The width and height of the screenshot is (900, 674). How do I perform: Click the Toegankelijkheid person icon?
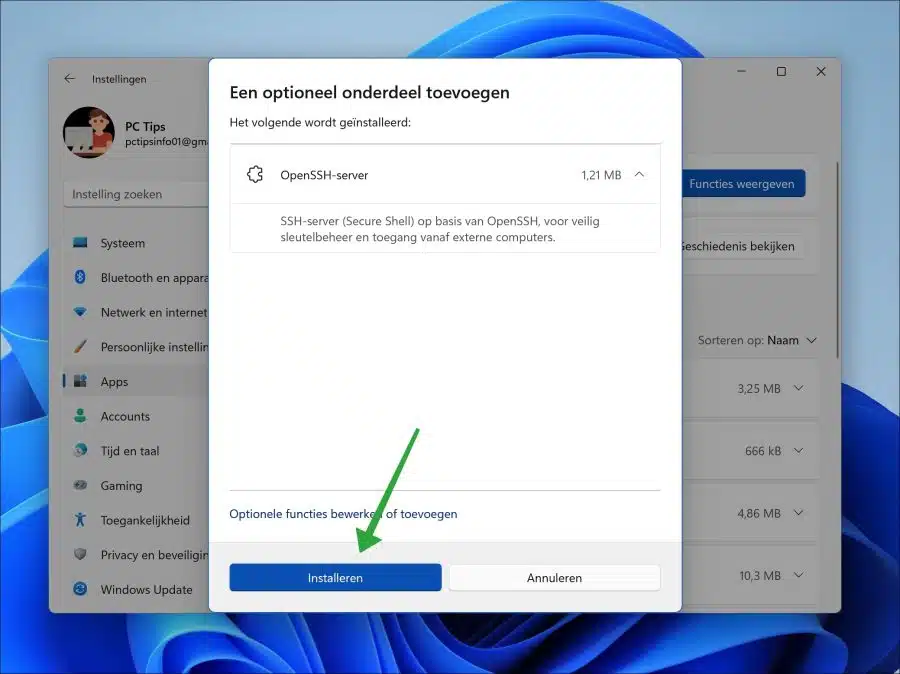pos(80,520)
